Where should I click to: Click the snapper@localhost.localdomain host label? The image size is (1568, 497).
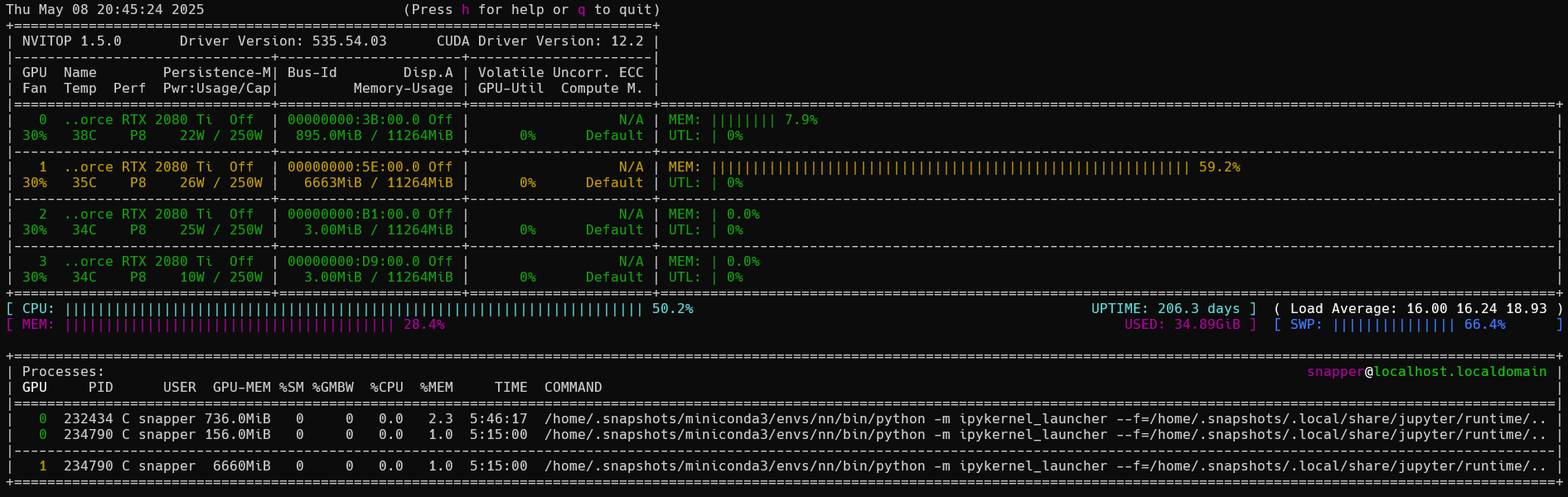1426,372
